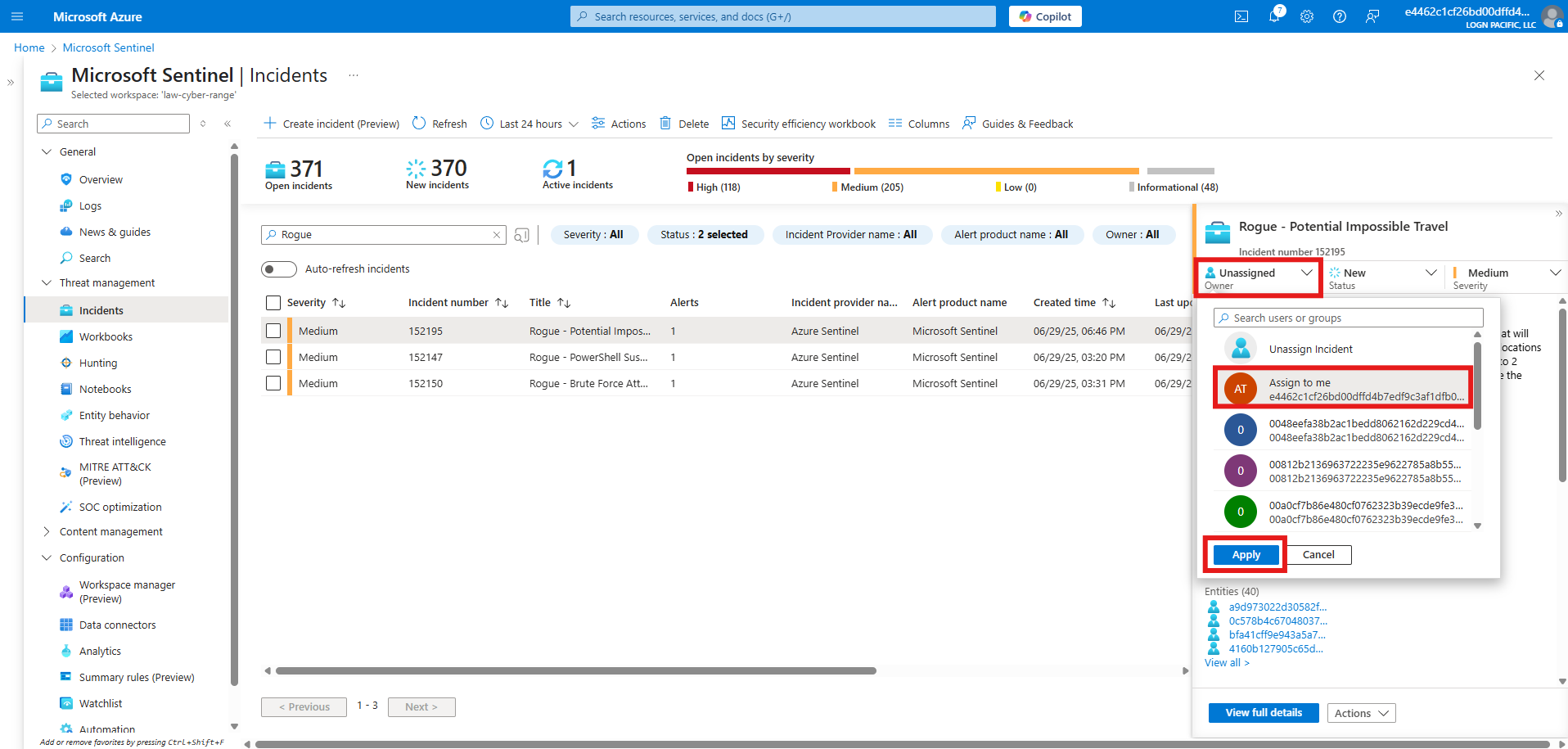Click the Delete trash icon
The width and height of the screenshot is (1568, 749).
pos(665,124)
